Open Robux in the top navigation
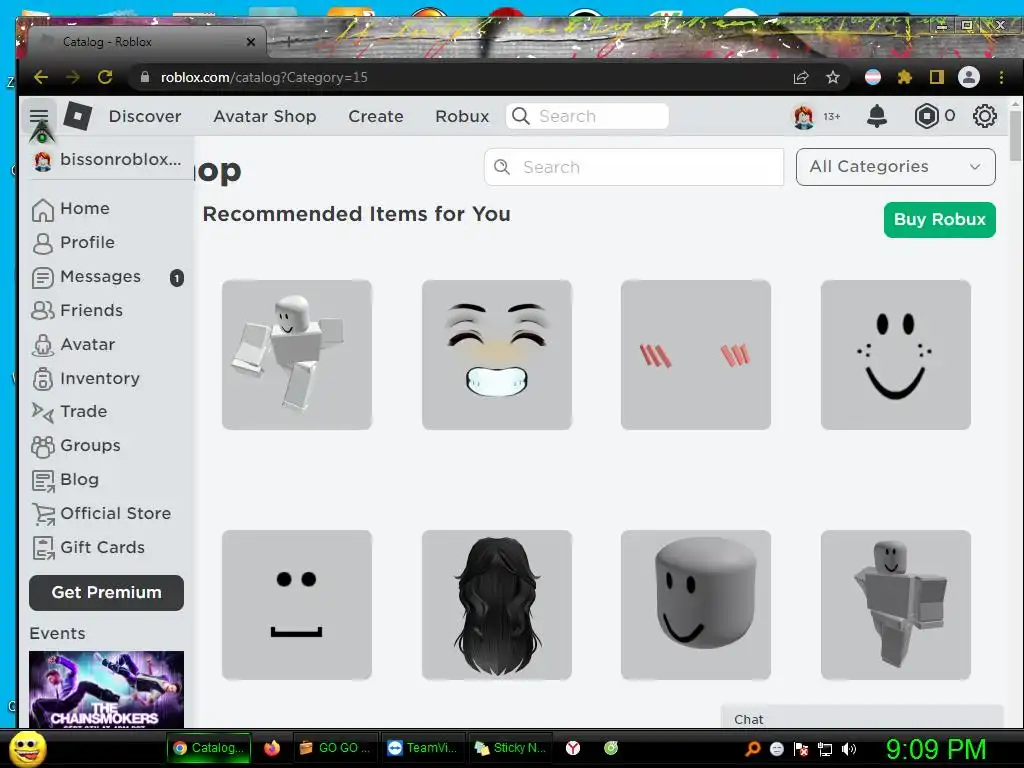 click(462, 116)
